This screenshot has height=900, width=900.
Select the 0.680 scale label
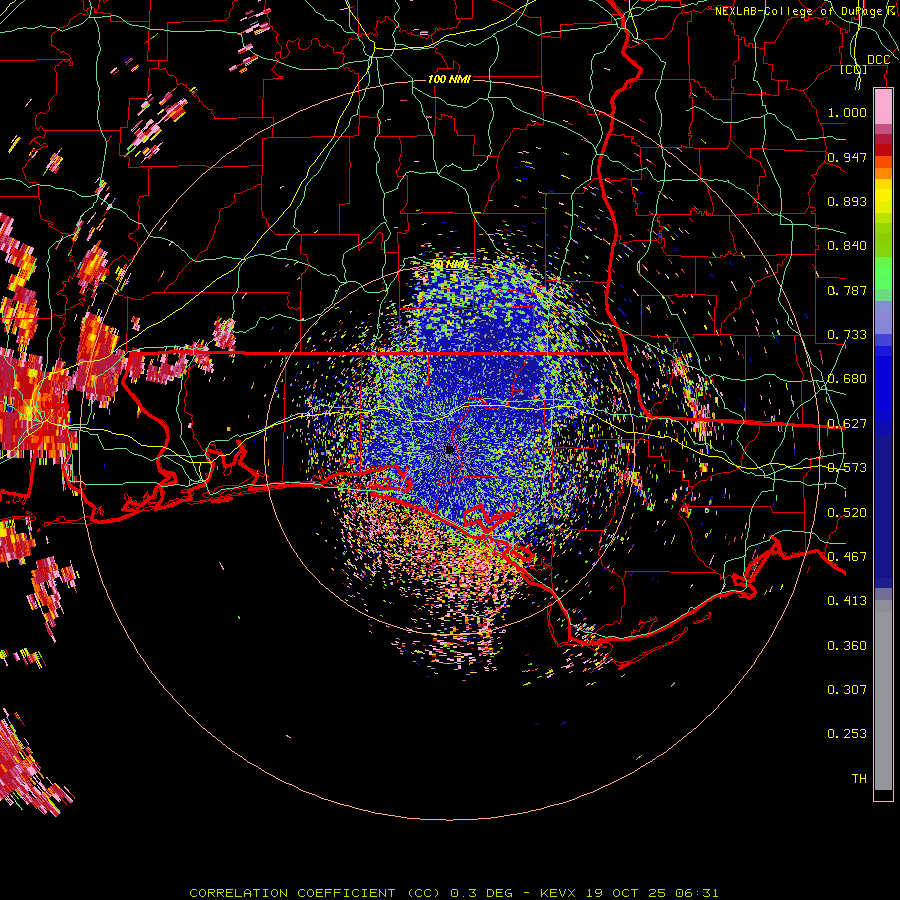[847, 379]
